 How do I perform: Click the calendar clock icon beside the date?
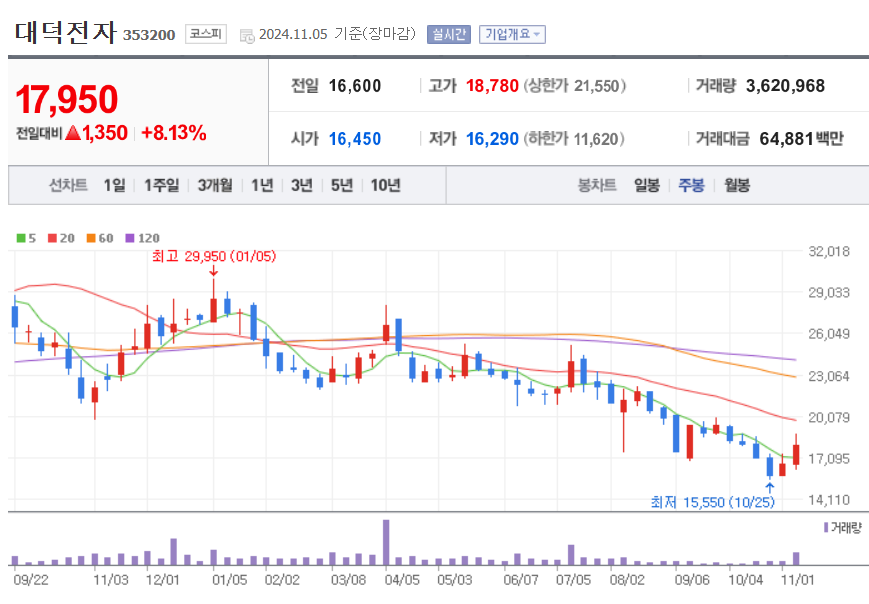click(247, 35)
